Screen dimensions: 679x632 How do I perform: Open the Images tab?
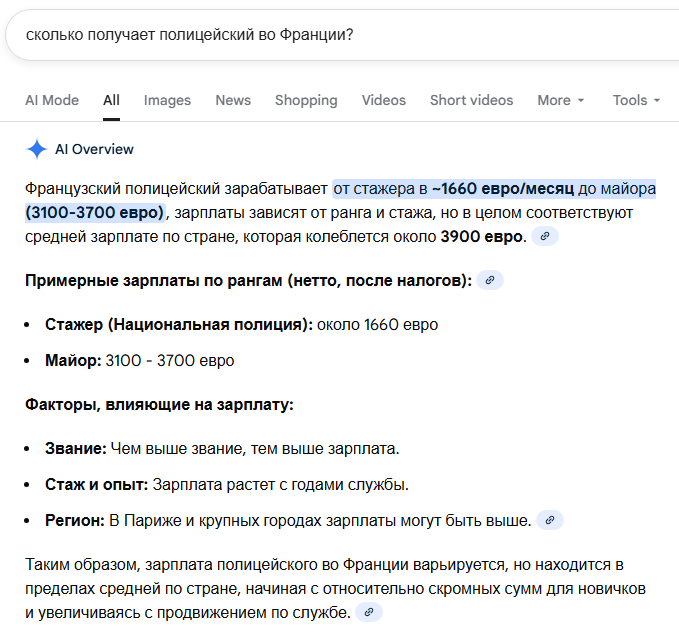pos(167,100)
